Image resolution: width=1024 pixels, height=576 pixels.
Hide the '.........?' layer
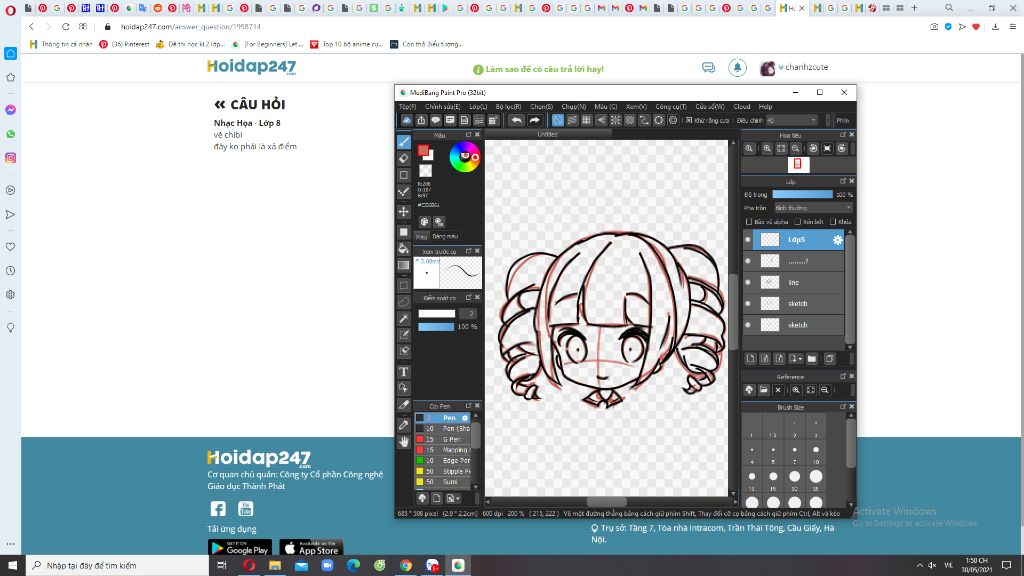coord(748,261)
